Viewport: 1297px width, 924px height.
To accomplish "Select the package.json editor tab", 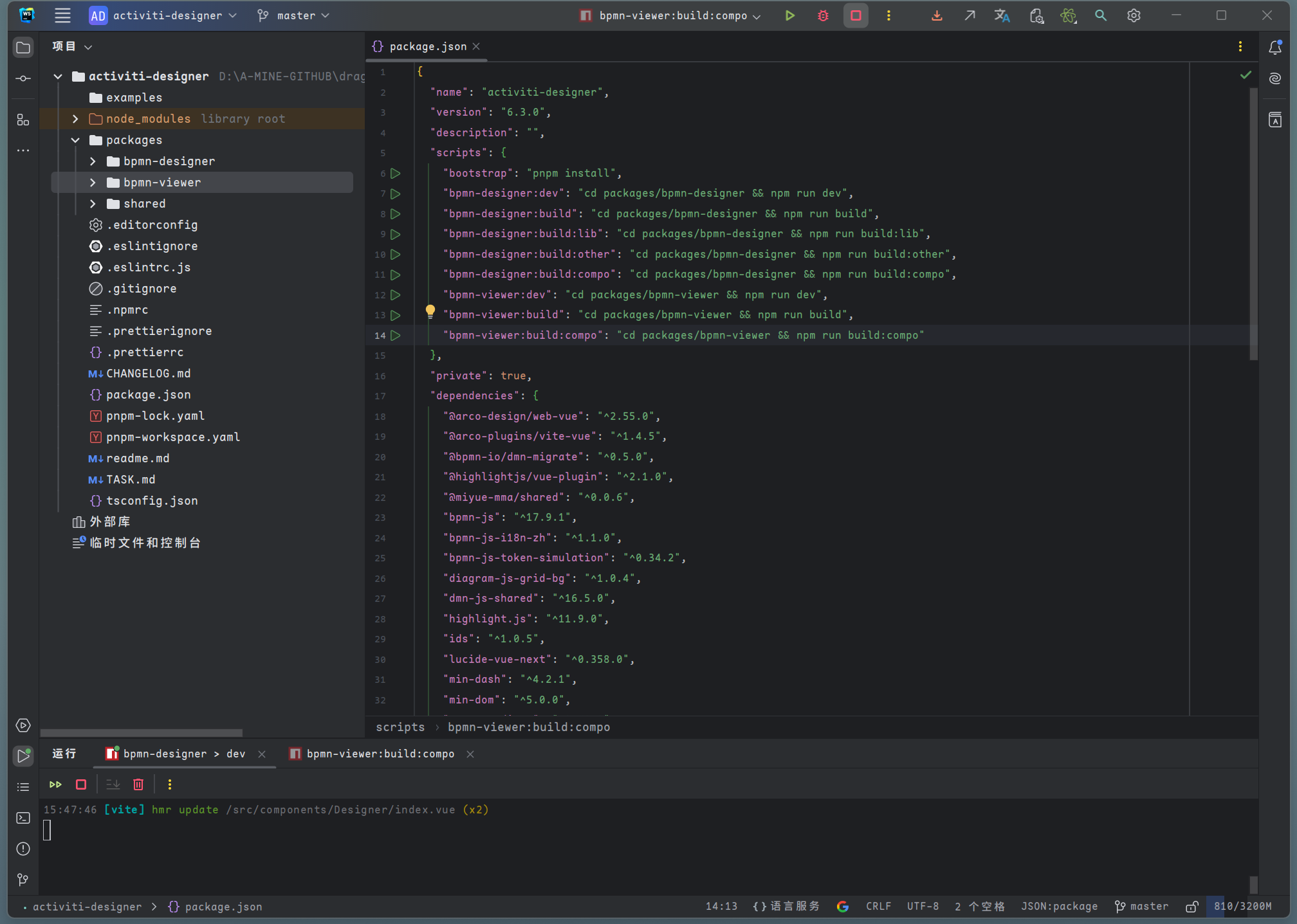I will click(x=427, y=46).
